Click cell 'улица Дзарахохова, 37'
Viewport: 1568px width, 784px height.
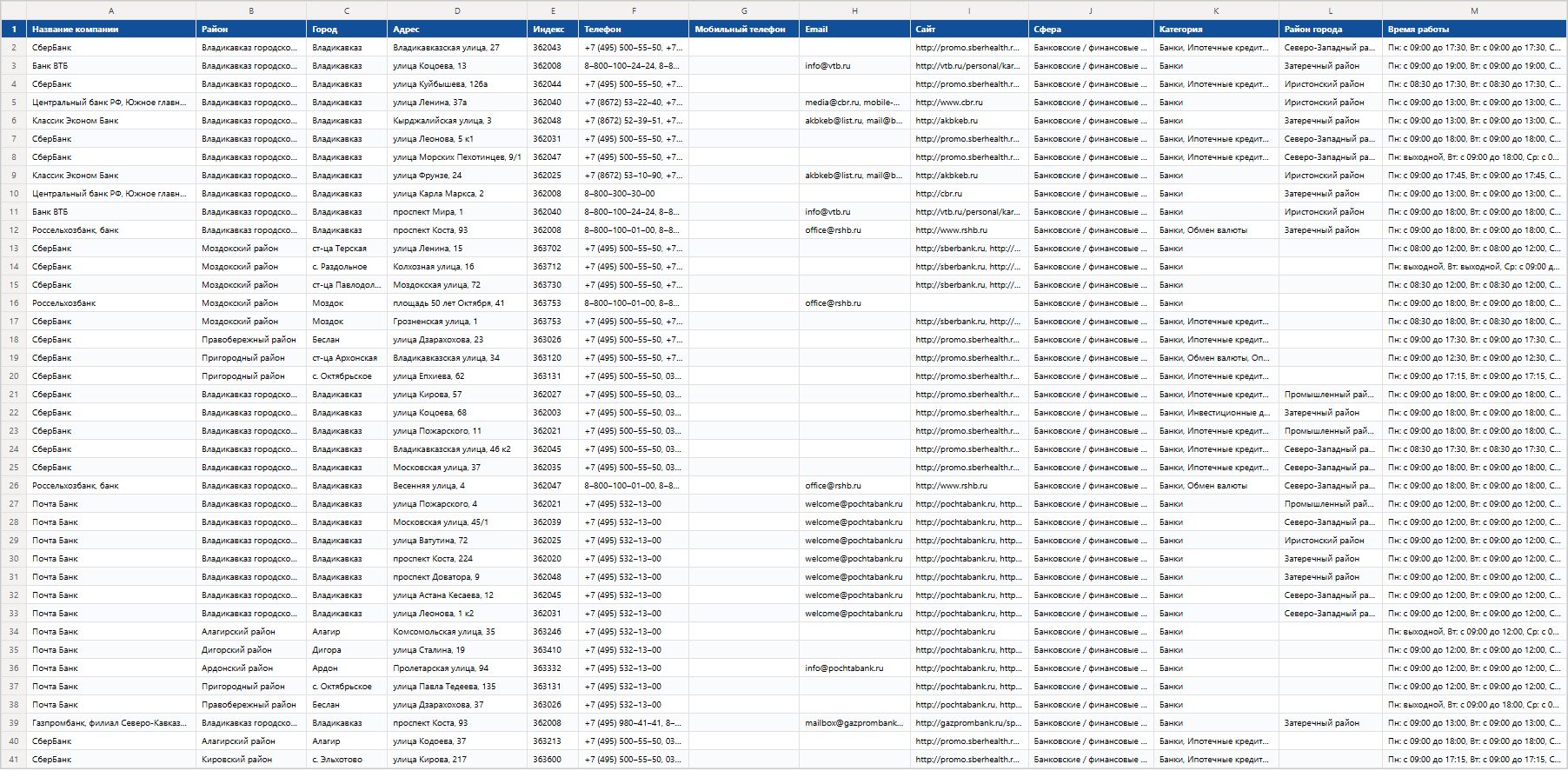click(x=457, y=705)
